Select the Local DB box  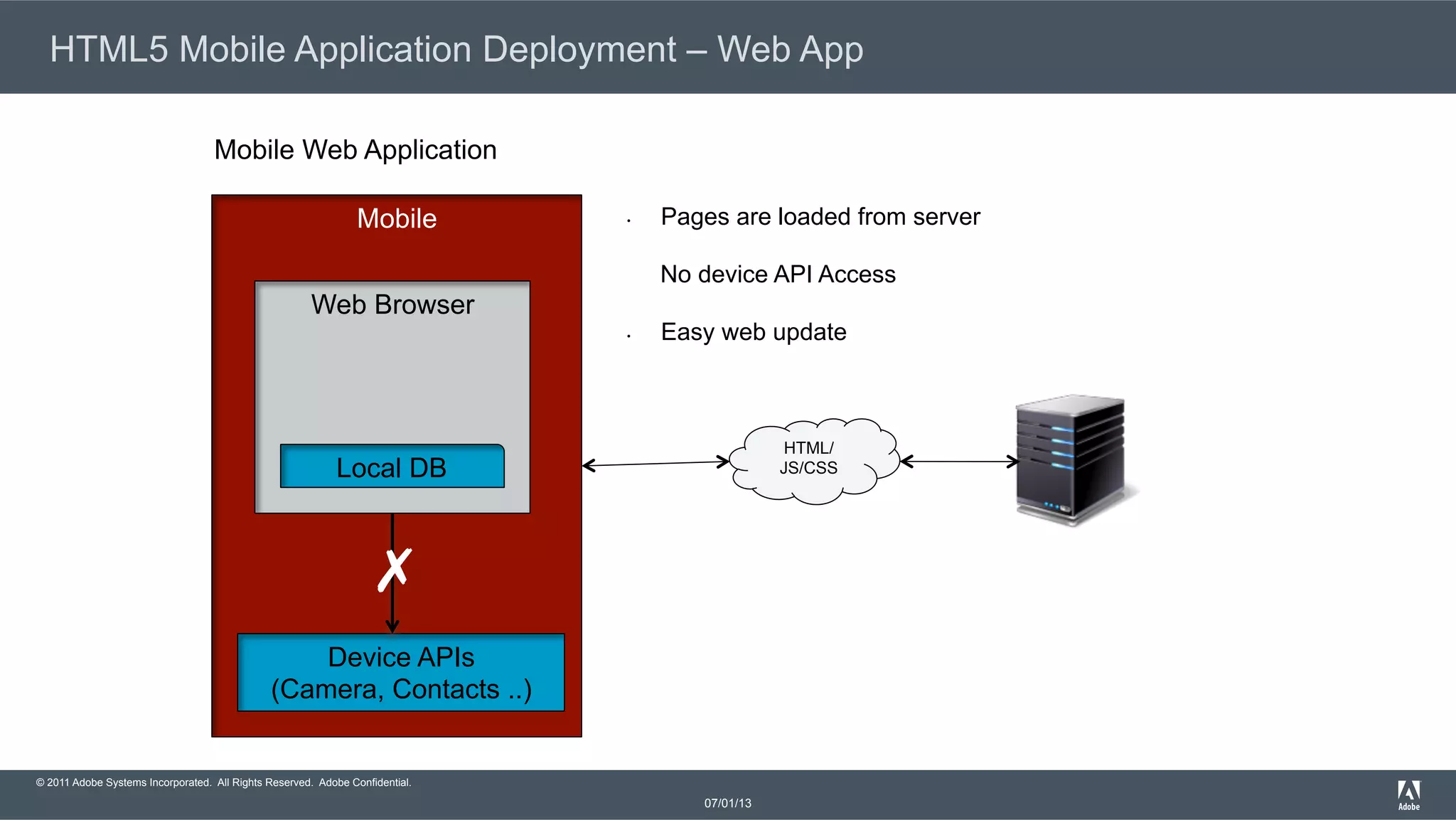pyautogui.click(x=392, y=467)
